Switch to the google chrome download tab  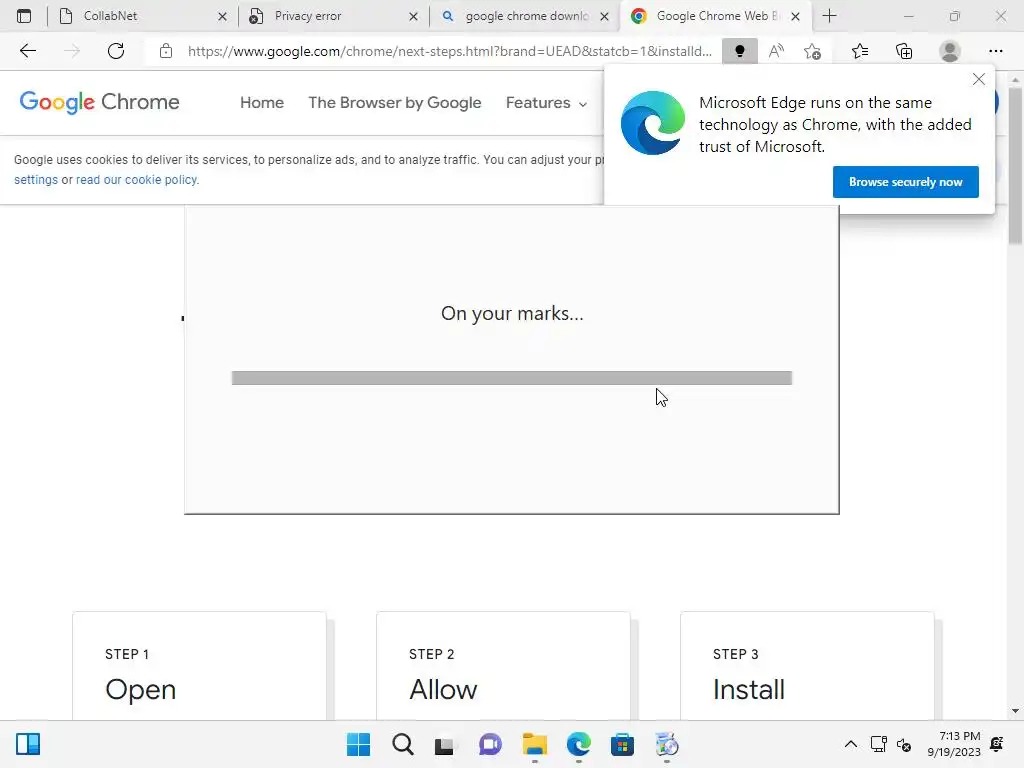(x=525, y=16)
